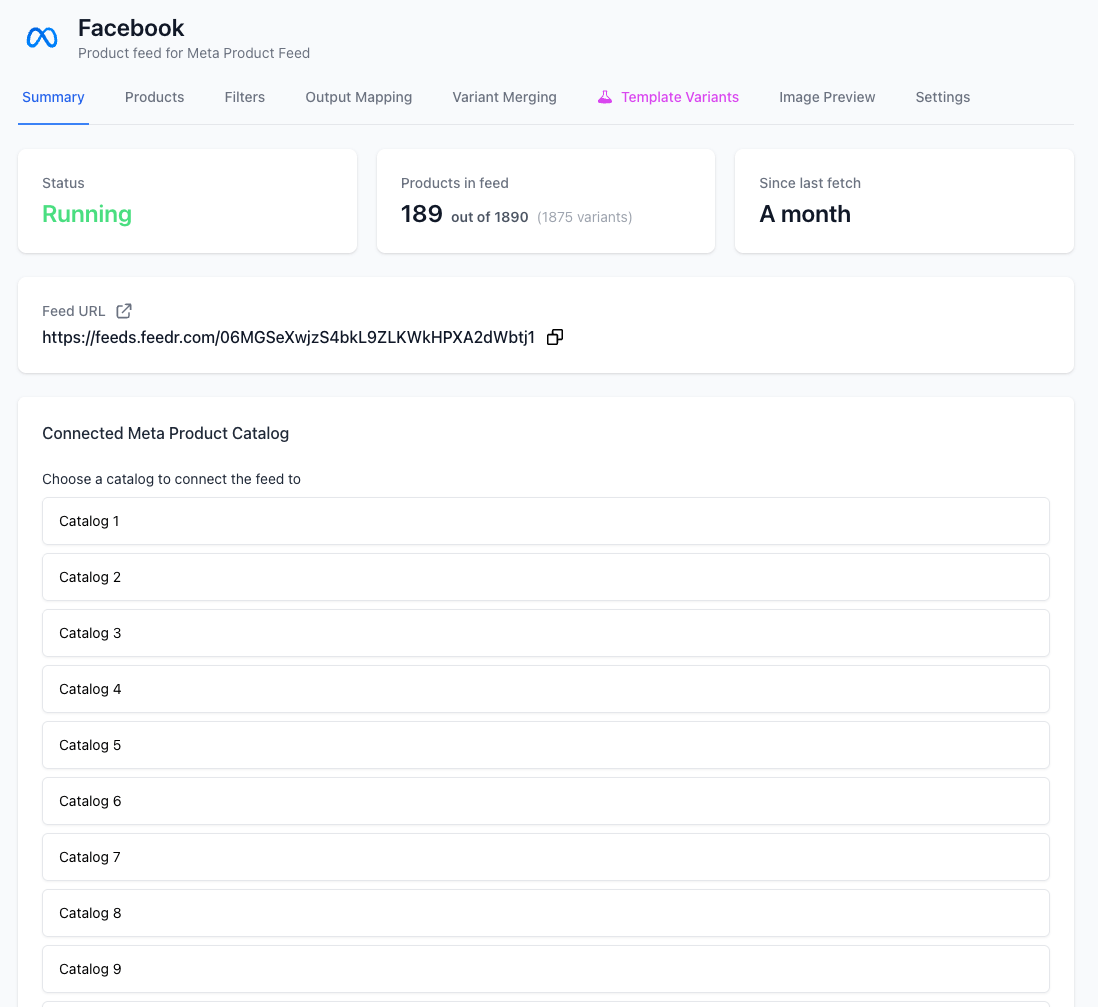Click 'Product feed for Meta Product Feed' subtitle
The height and width of the screenshot is (1007, 1098).
point(194,53)
